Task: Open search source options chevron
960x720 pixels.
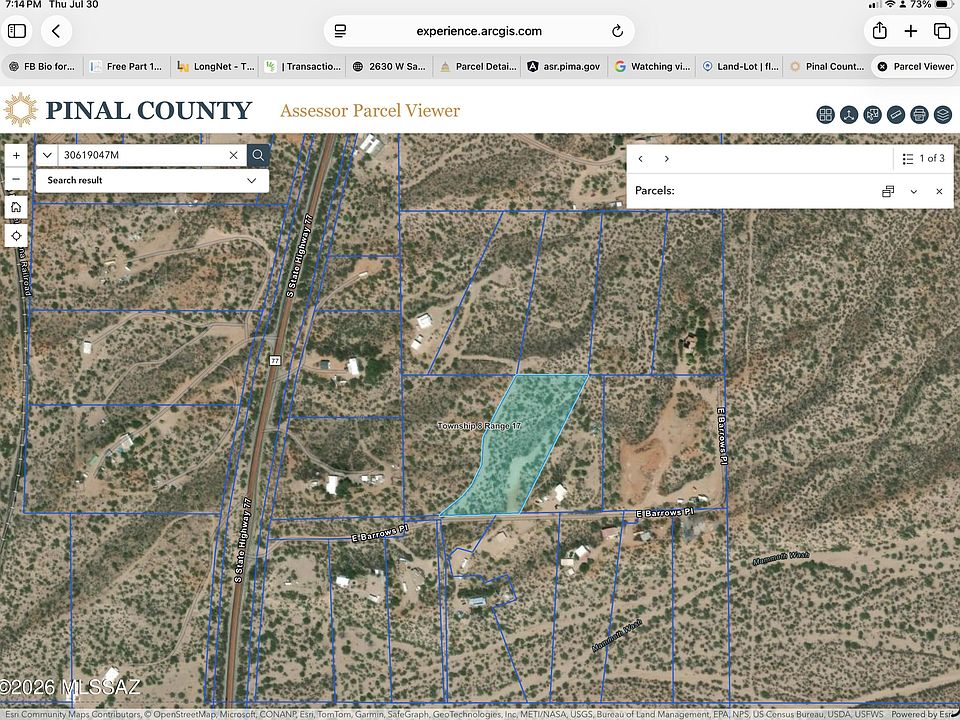Action: click(x=47, y=156)
